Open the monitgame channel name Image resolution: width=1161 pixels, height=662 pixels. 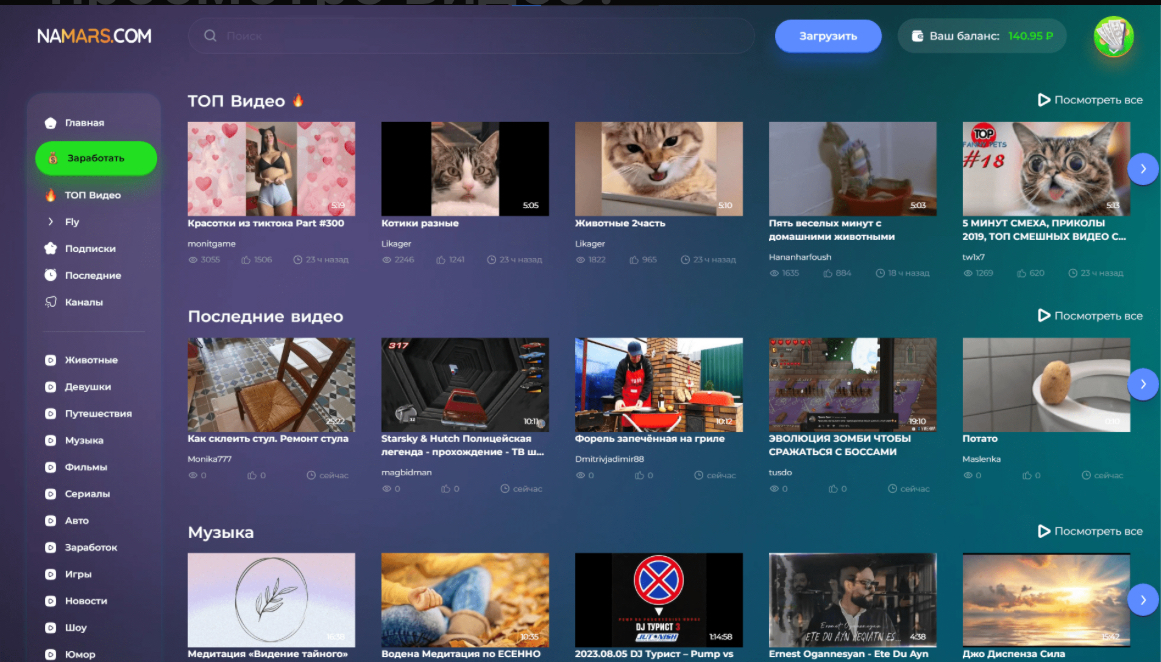click(212, 244)
